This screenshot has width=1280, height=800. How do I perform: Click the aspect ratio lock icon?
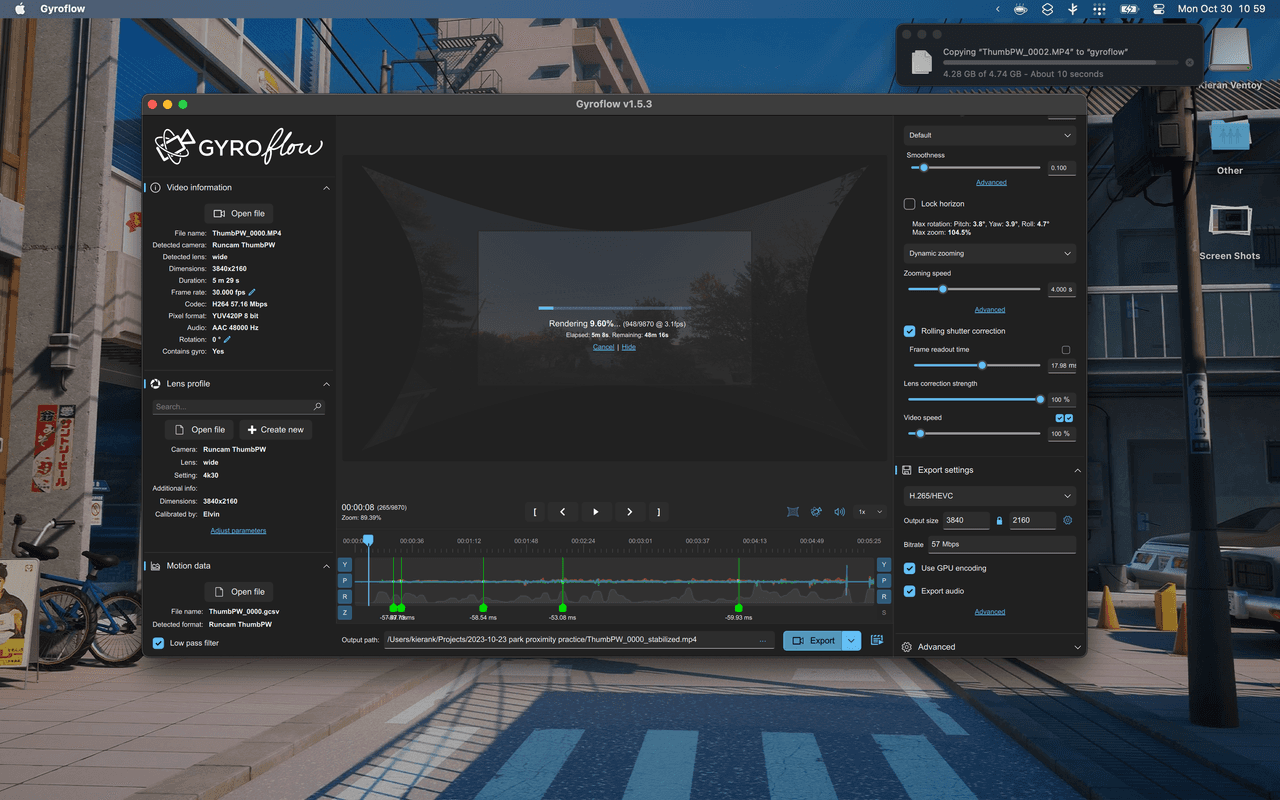pos(998,521)
